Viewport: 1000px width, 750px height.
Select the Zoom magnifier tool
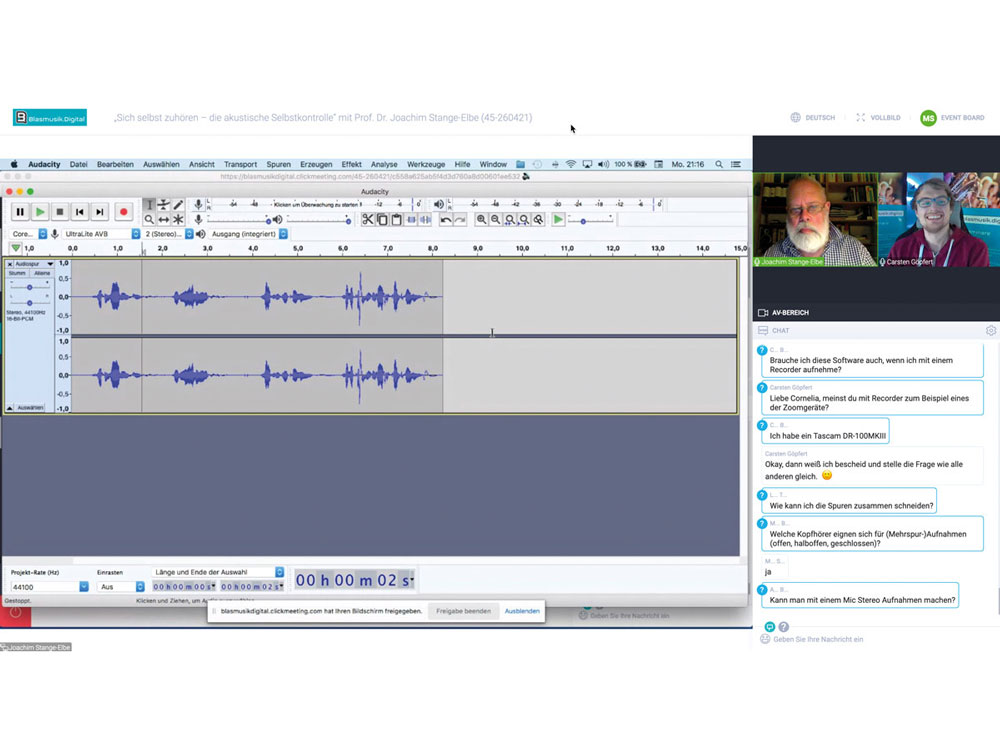[x=149, y=219]
